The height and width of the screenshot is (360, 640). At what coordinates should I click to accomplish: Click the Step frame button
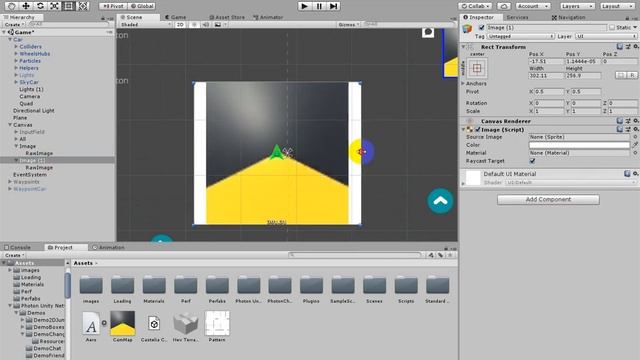[333, 6]
